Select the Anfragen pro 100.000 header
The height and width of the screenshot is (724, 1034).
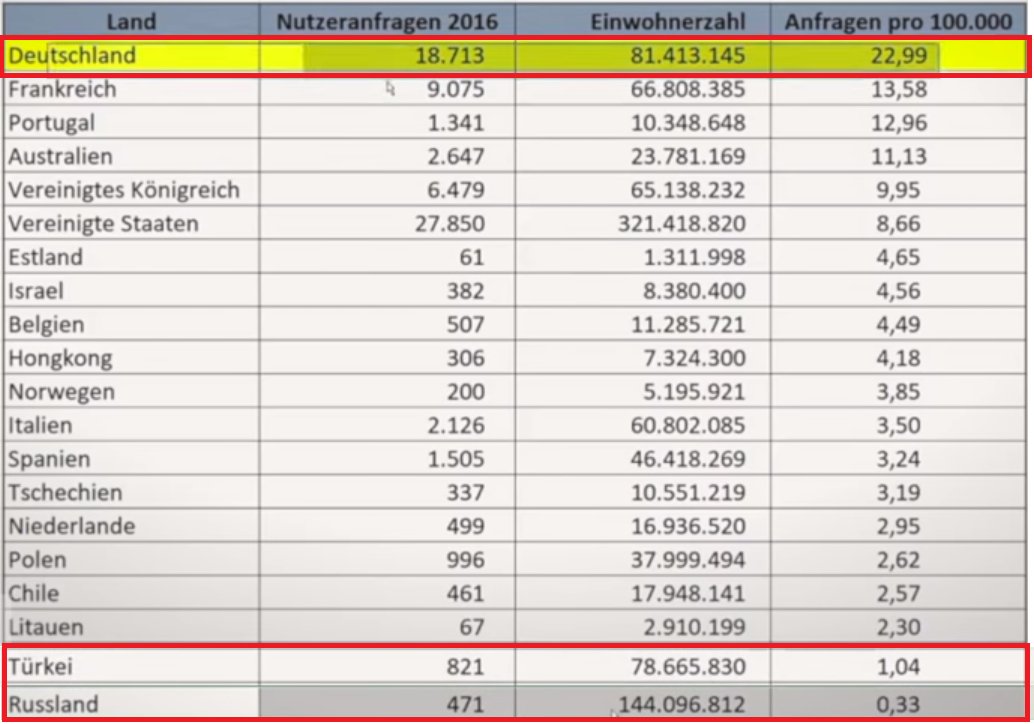click(x=898, y=21)
